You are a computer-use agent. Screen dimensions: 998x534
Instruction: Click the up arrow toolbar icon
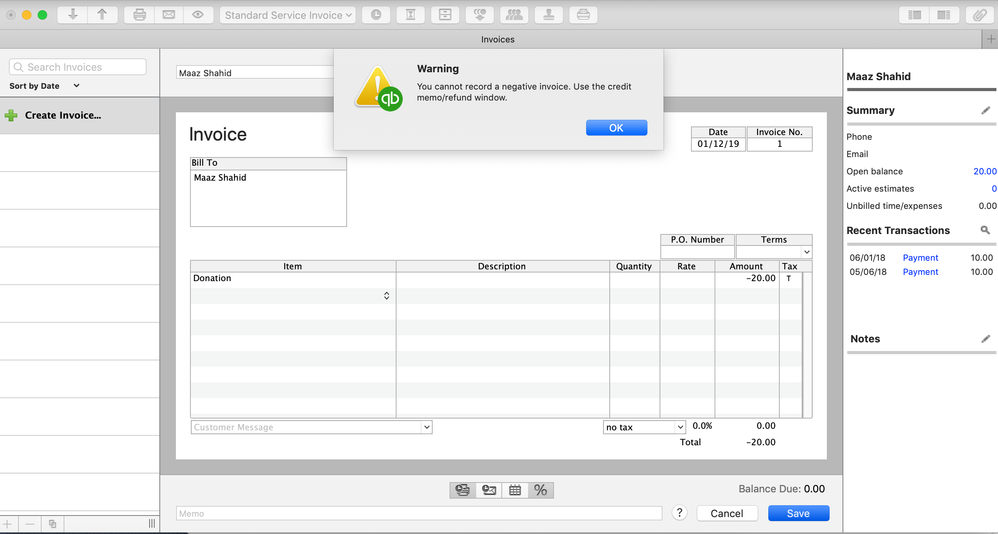(102, 15)
